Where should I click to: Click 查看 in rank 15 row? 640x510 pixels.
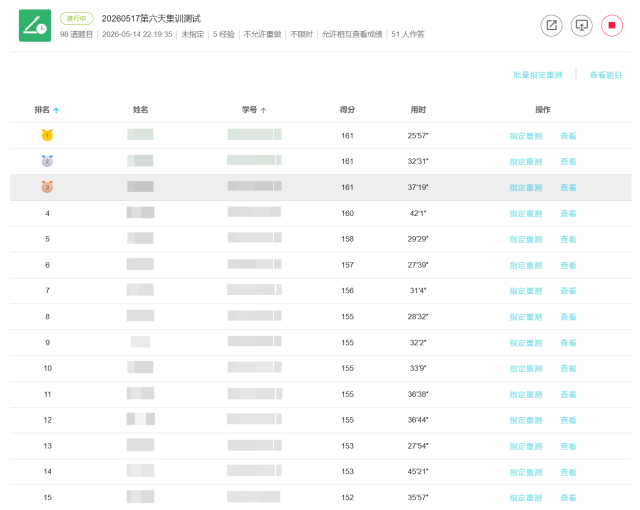(568, 498)
